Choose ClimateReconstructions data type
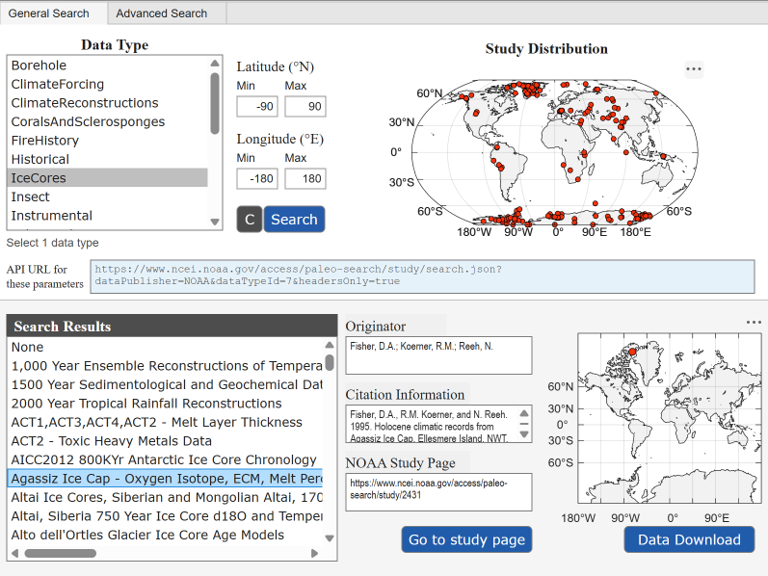Screen dimensions: 768x576 tap(107, 103)
